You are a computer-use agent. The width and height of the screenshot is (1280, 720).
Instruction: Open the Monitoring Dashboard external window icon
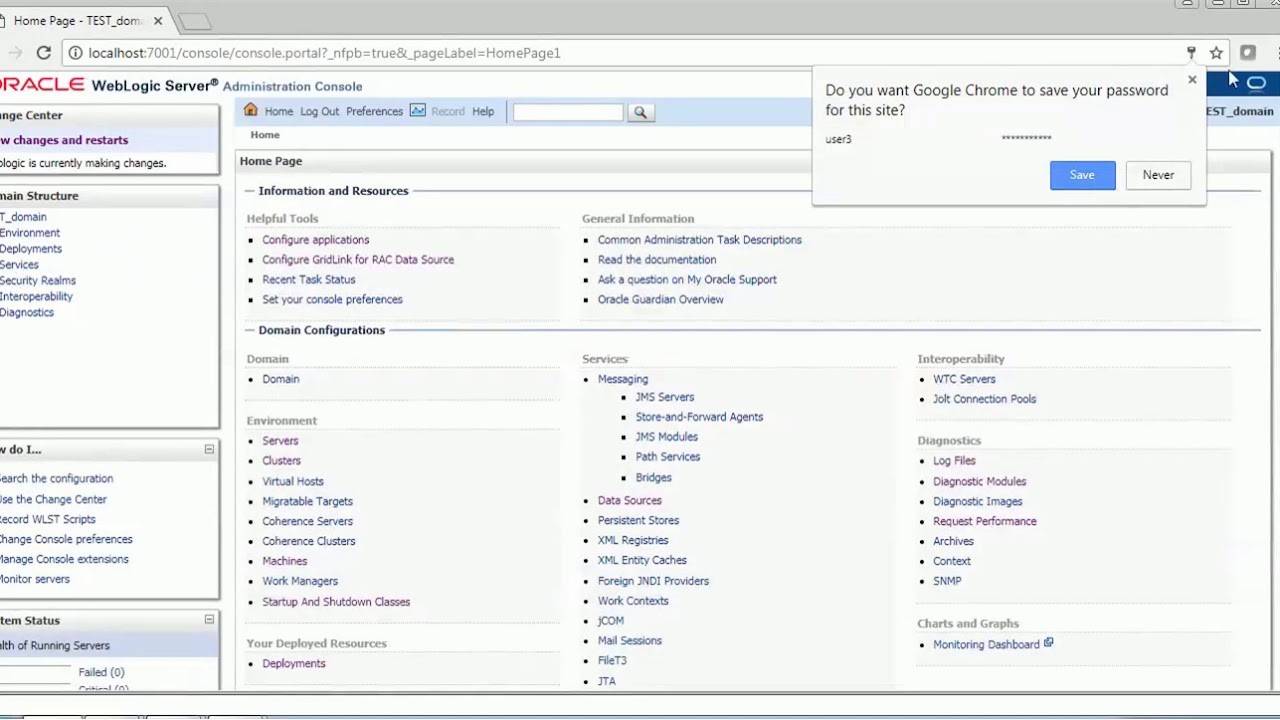click(x=1048, y=643)
